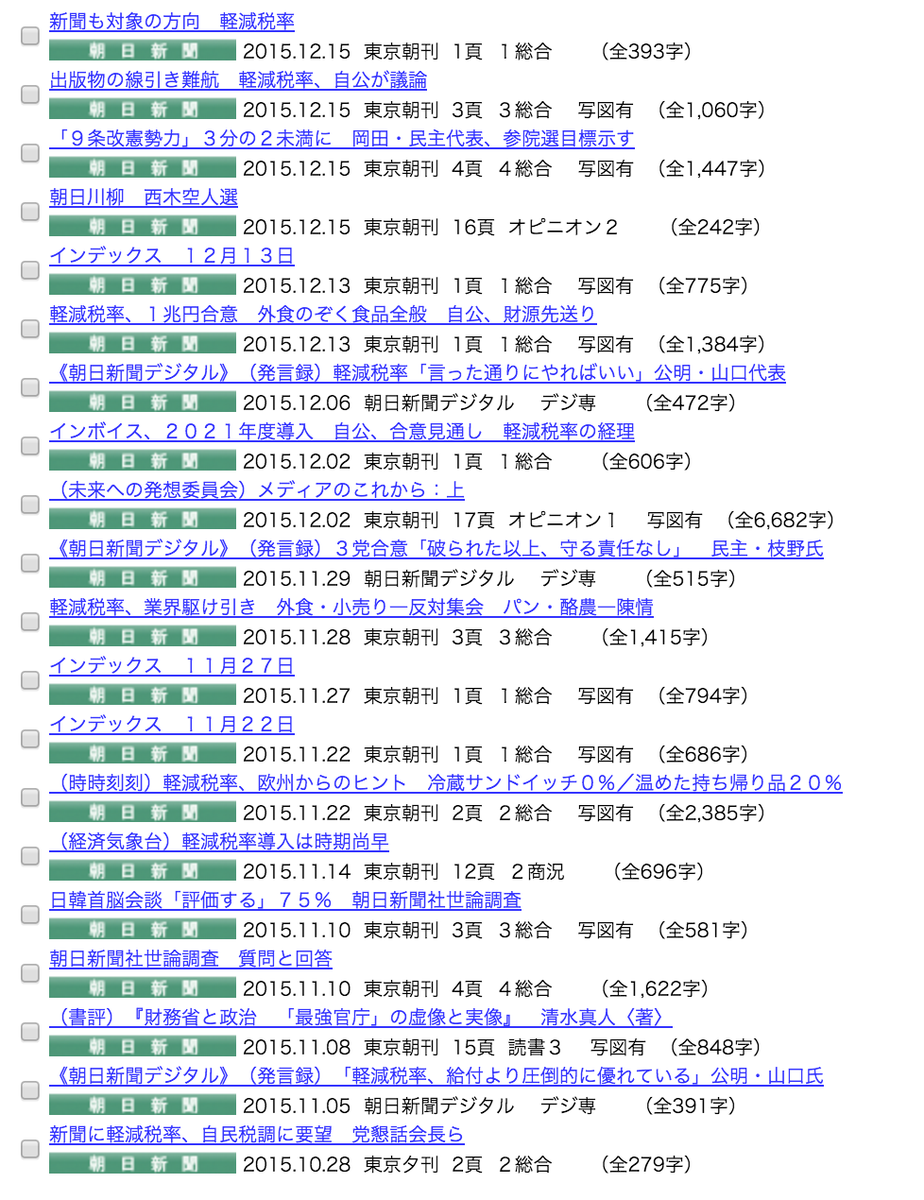Viewport: 924px width, 1200px height.
Task: Open 軽減税率、業界駆け引き 外食・小売り article
Action: [351, 607]
